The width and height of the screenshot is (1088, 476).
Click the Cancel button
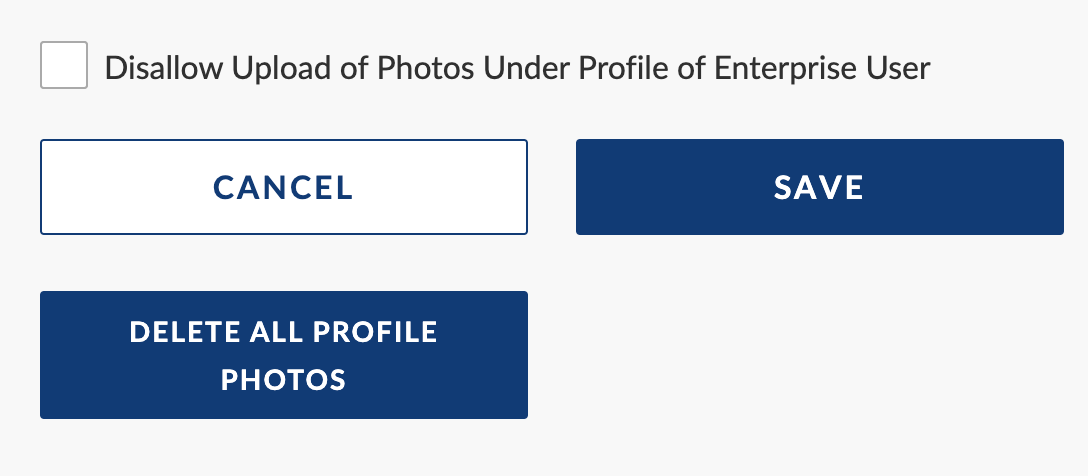284,187
